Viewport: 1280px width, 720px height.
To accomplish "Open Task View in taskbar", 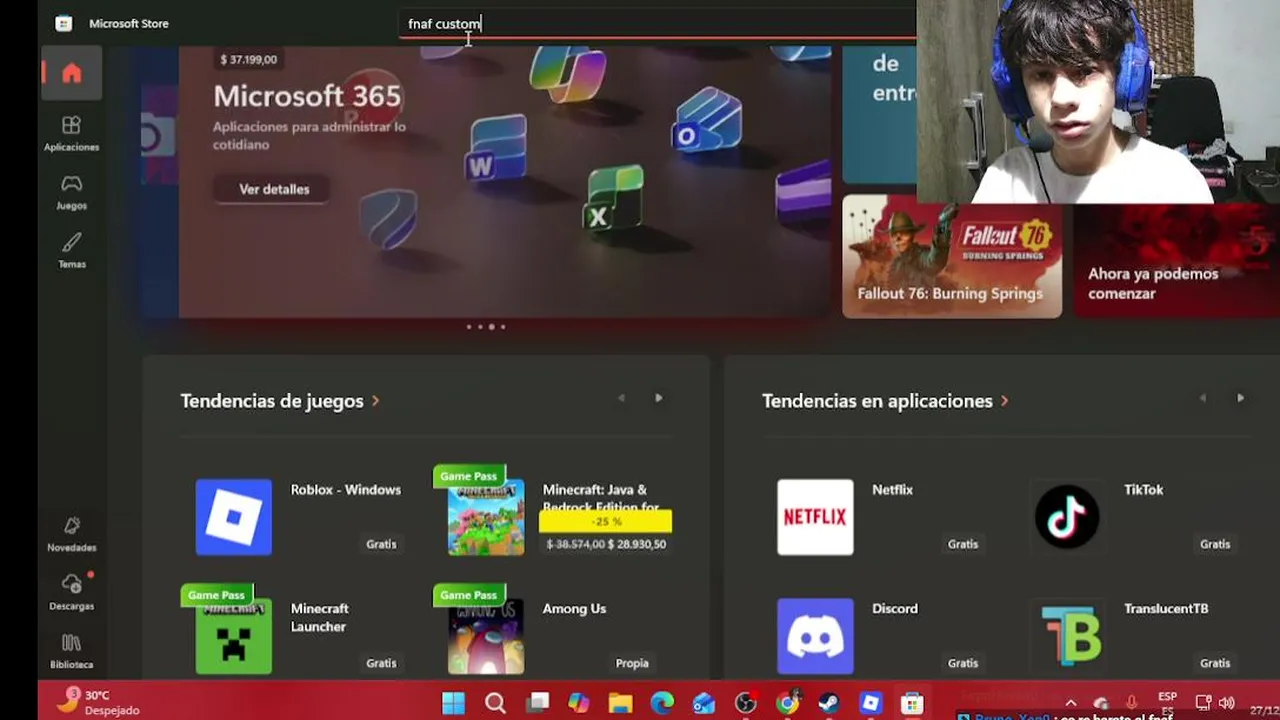I will pos(538,703).
